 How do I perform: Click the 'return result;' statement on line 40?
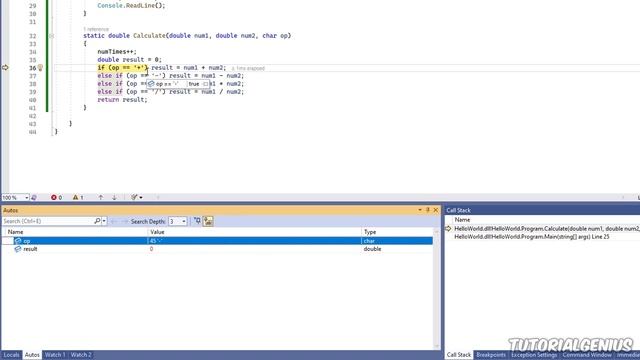[x=122, y=100]
